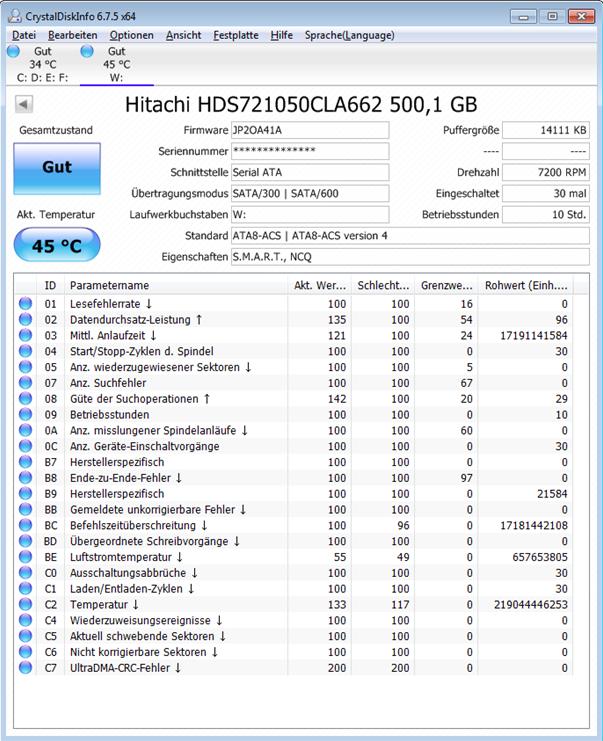
Task: Click the Standard field ATA8-ACS
Action: (x=410, y=235)
